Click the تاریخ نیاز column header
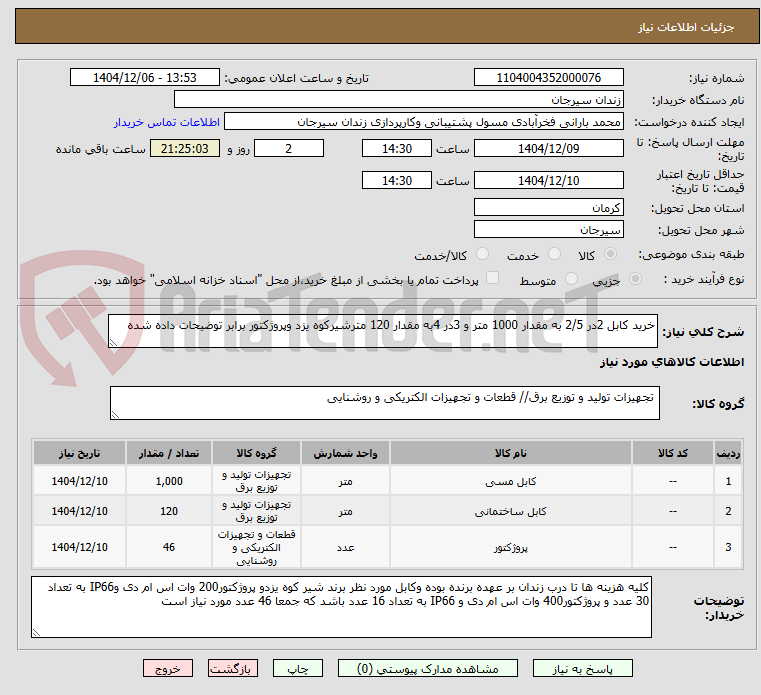Screen dimensions: 761x695 point(80,453)
